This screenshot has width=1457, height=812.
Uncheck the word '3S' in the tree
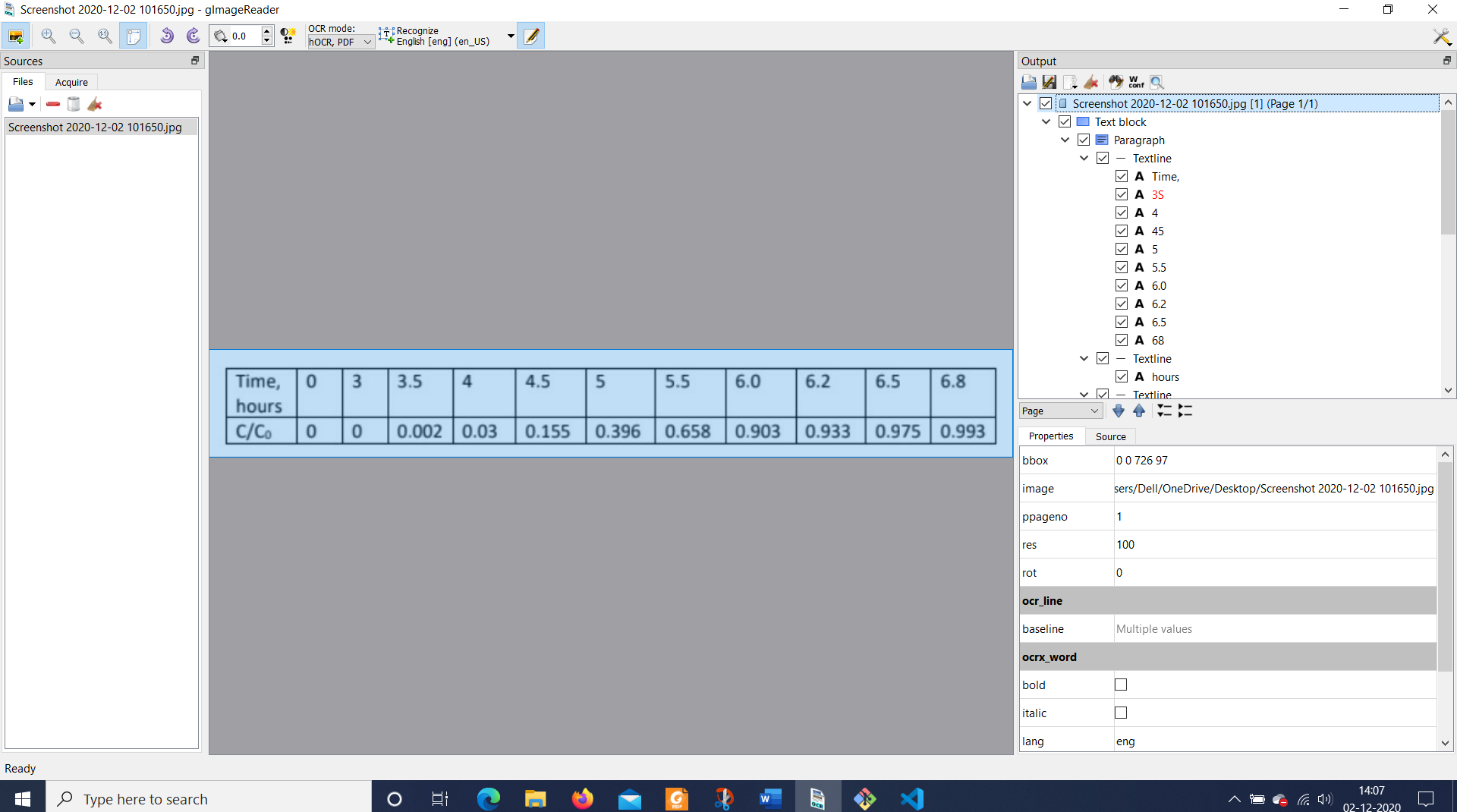(1122, 194)
